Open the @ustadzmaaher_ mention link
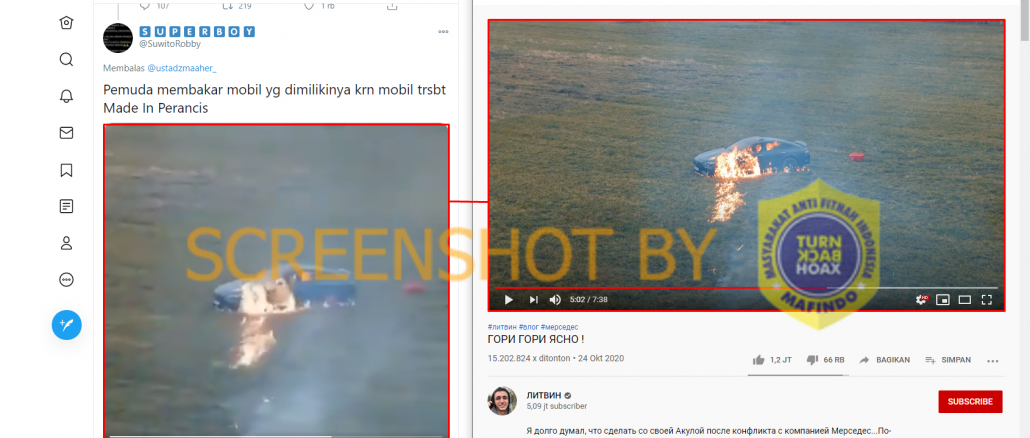Screen dimensions: 1030x438 click(x=182, y=68)
